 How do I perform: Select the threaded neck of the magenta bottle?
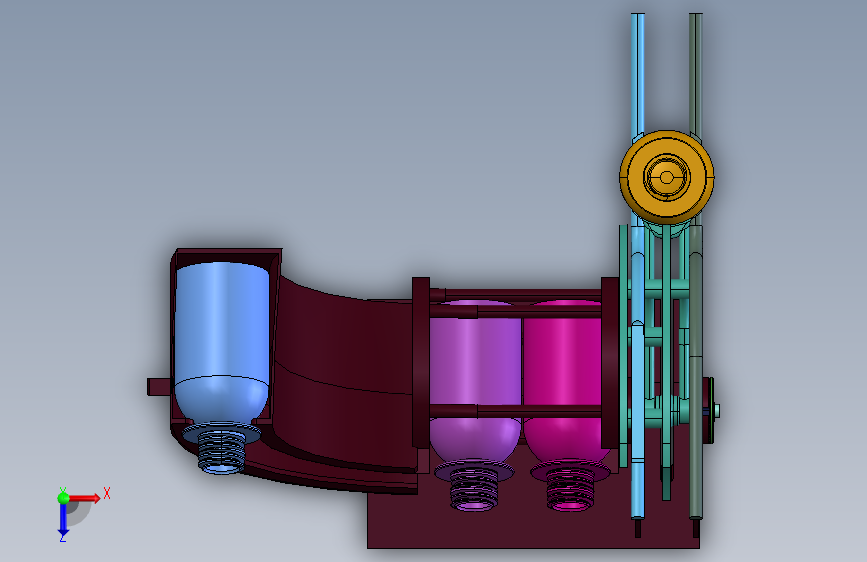(x=570, y=489)
